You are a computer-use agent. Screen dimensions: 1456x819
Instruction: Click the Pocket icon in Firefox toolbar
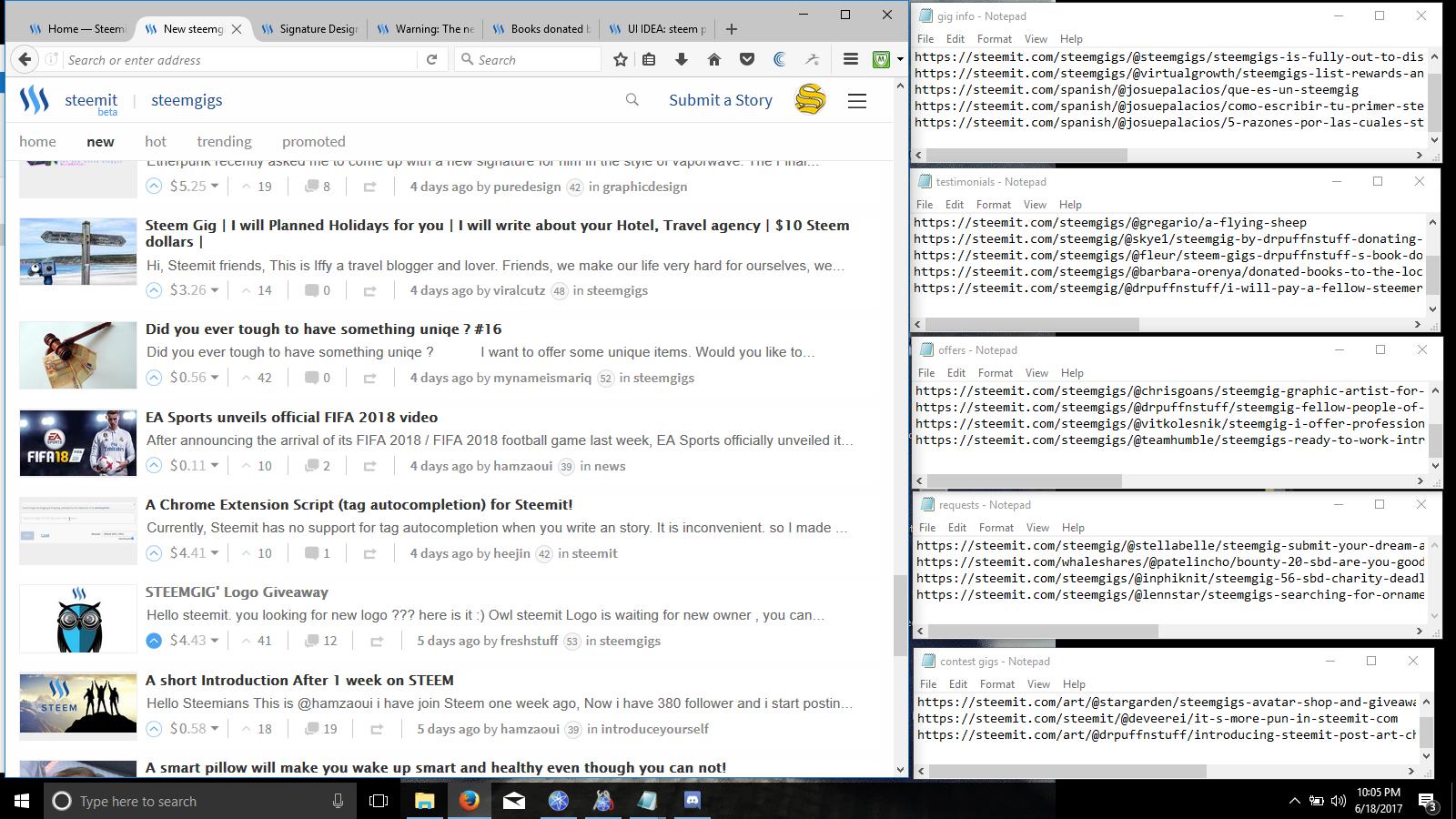[747, 59]
